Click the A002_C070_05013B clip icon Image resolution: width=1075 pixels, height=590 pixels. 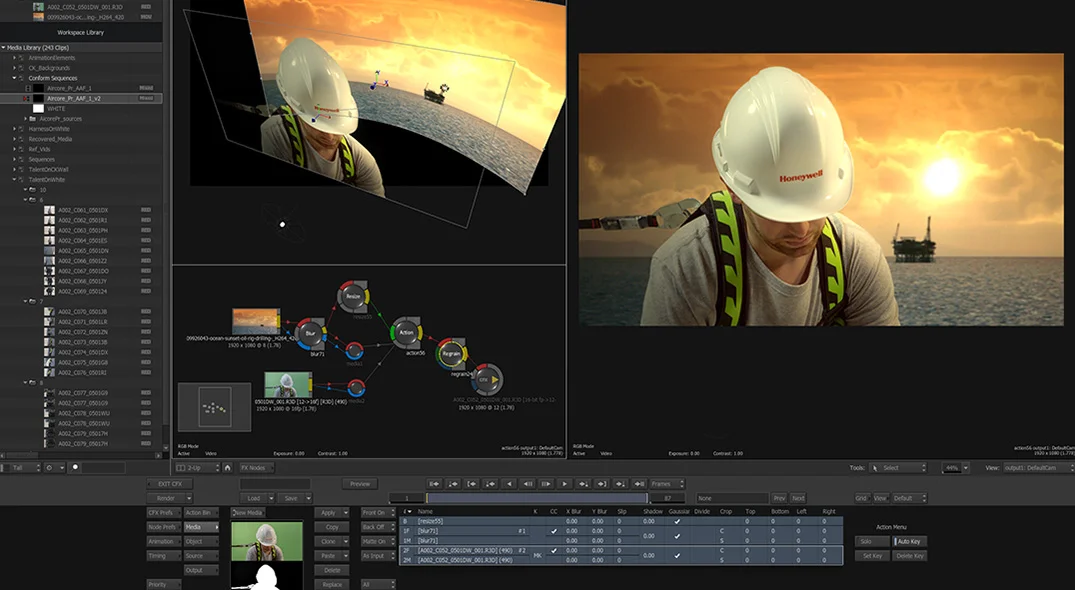pyautogui.click(x=49, y=312)
